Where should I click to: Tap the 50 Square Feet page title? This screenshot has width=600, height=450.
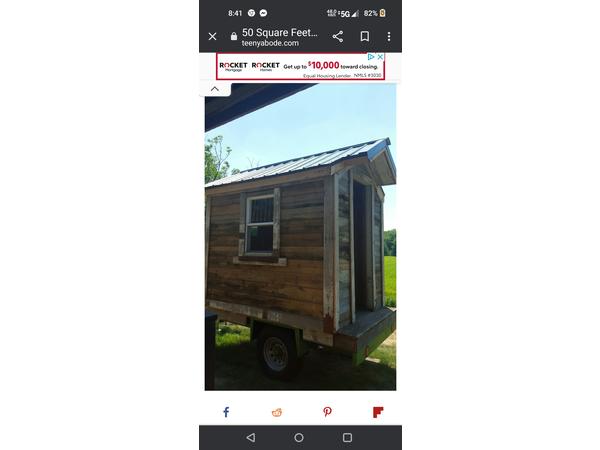click(x=280, y=33)
